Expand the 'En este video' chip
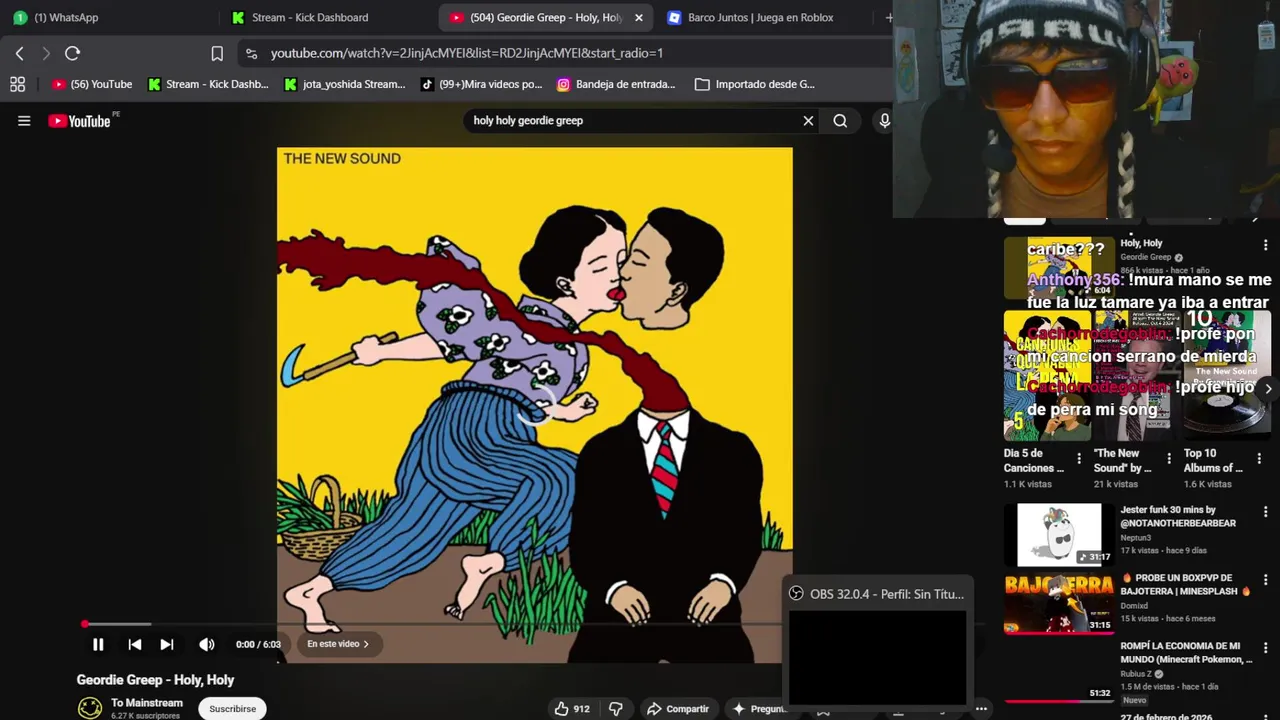The width and height of the screenshot is (1280, 720). pyautogui.click(x=338, y=644)
